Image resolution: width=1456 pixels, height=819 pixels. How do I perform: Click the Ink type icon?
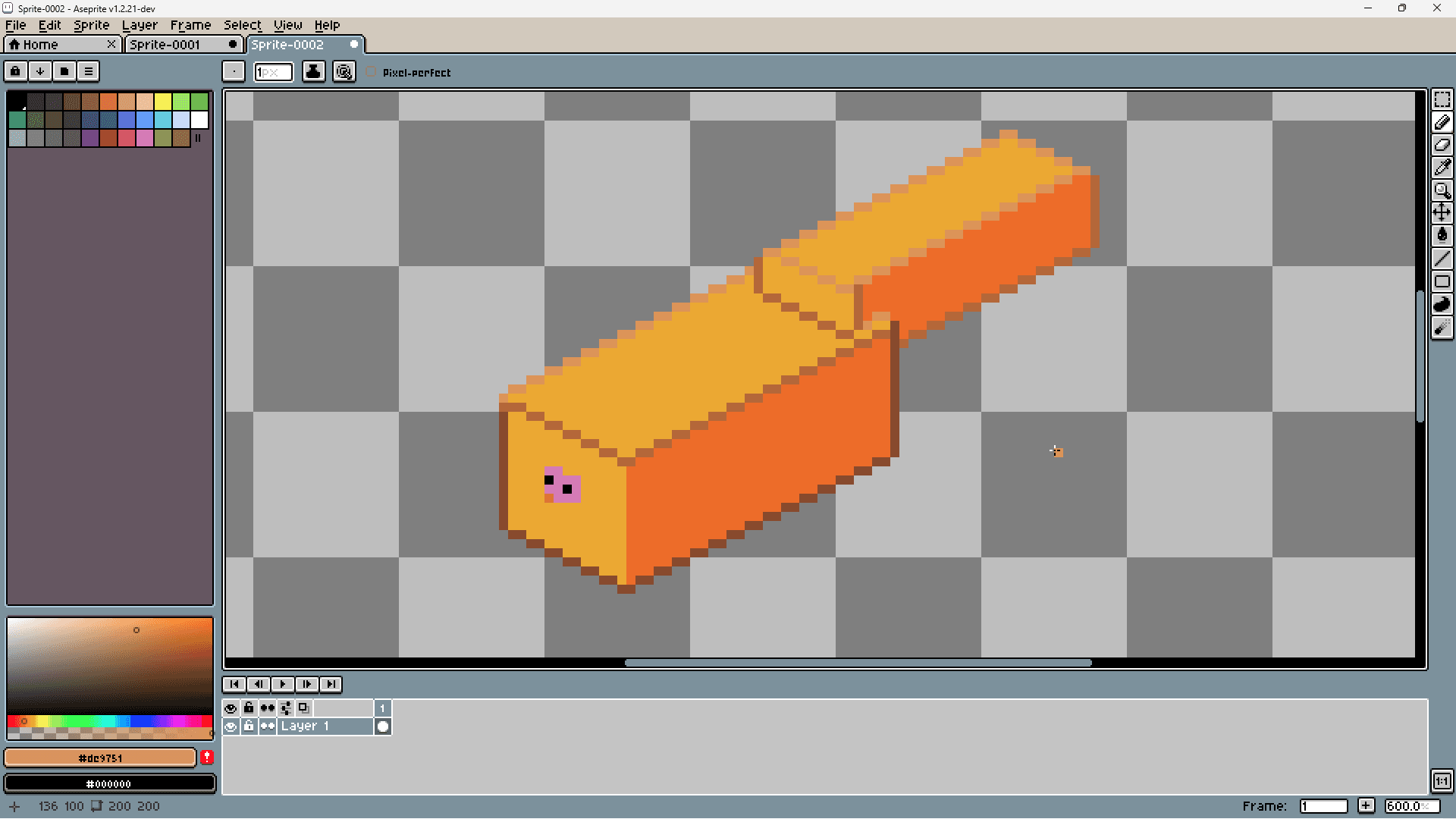(x=313, y=72)
